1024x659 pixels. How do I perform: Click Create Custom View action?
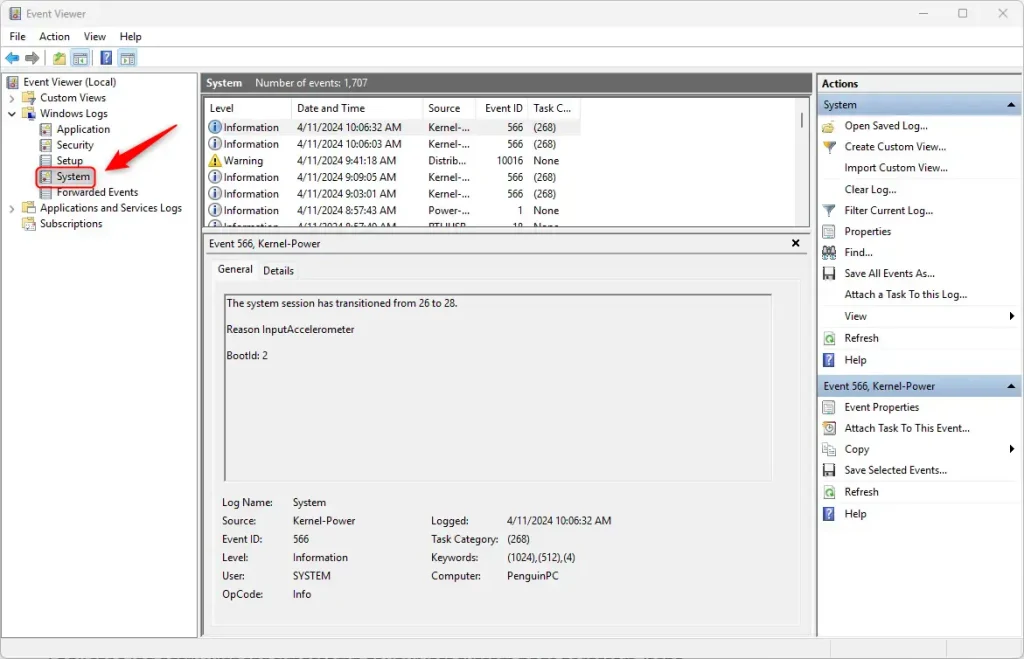(x=895, y=147)
